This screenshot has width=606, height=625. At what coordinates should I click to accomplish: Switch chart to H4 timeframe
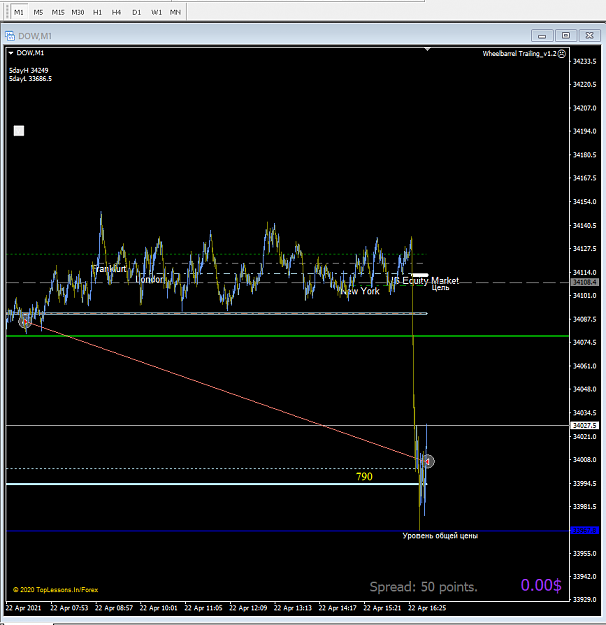click(x=116, y=12)
